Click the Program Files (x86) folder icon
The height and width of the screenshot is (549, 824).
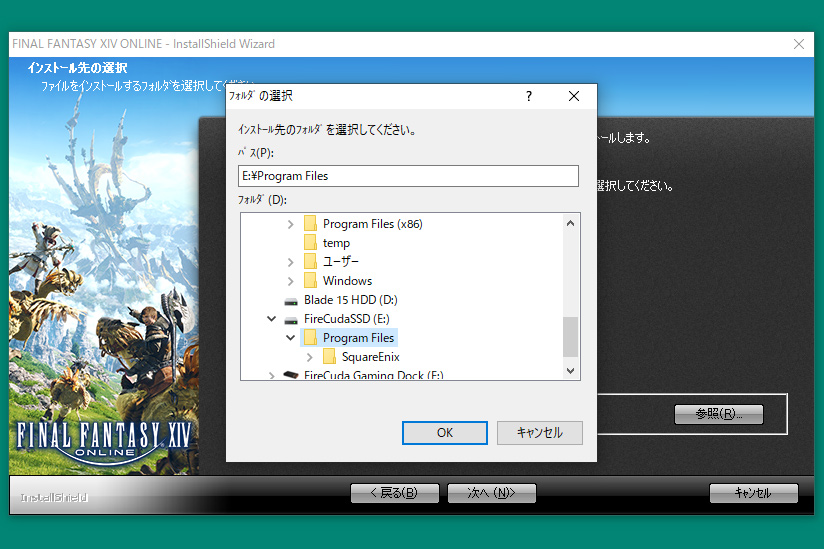pyautogui.click(x=311, y=224)
